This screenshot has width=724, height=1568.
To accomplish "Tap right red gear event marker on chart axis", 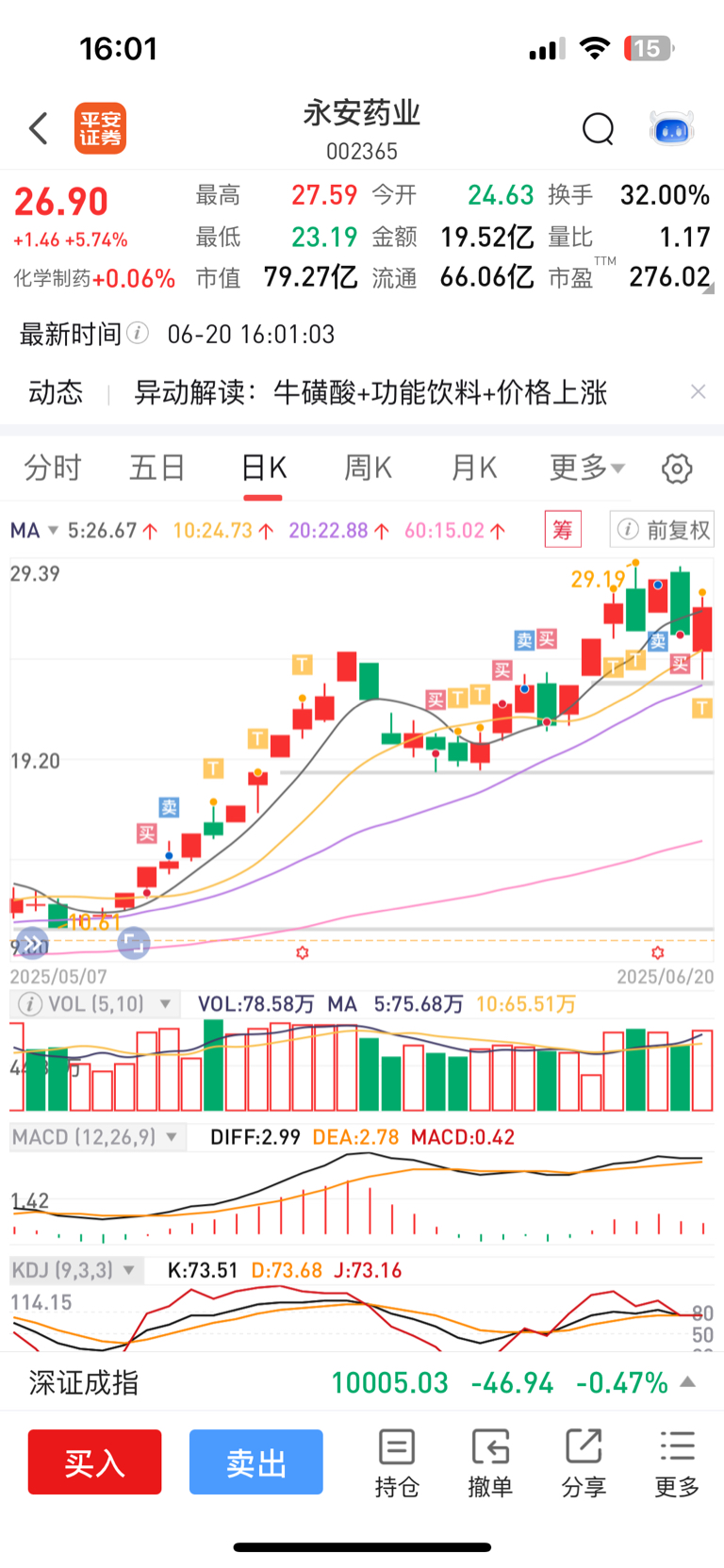I will [658, 953].
